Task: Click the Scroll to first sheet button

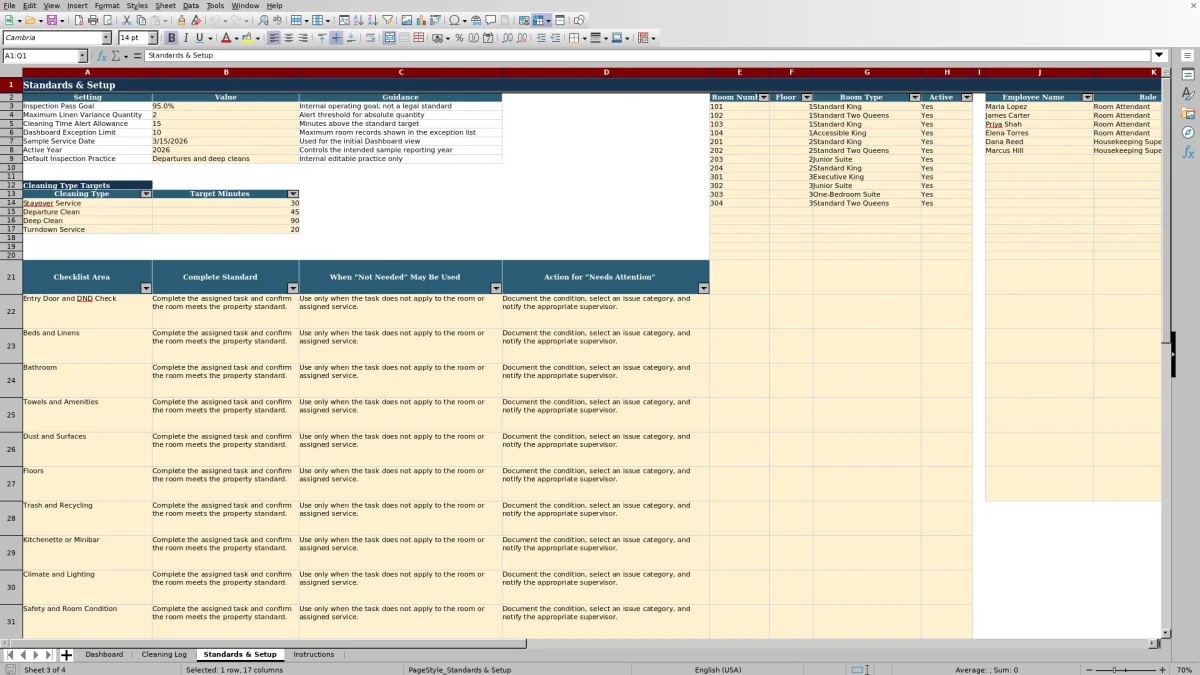Action: point(9,655)
